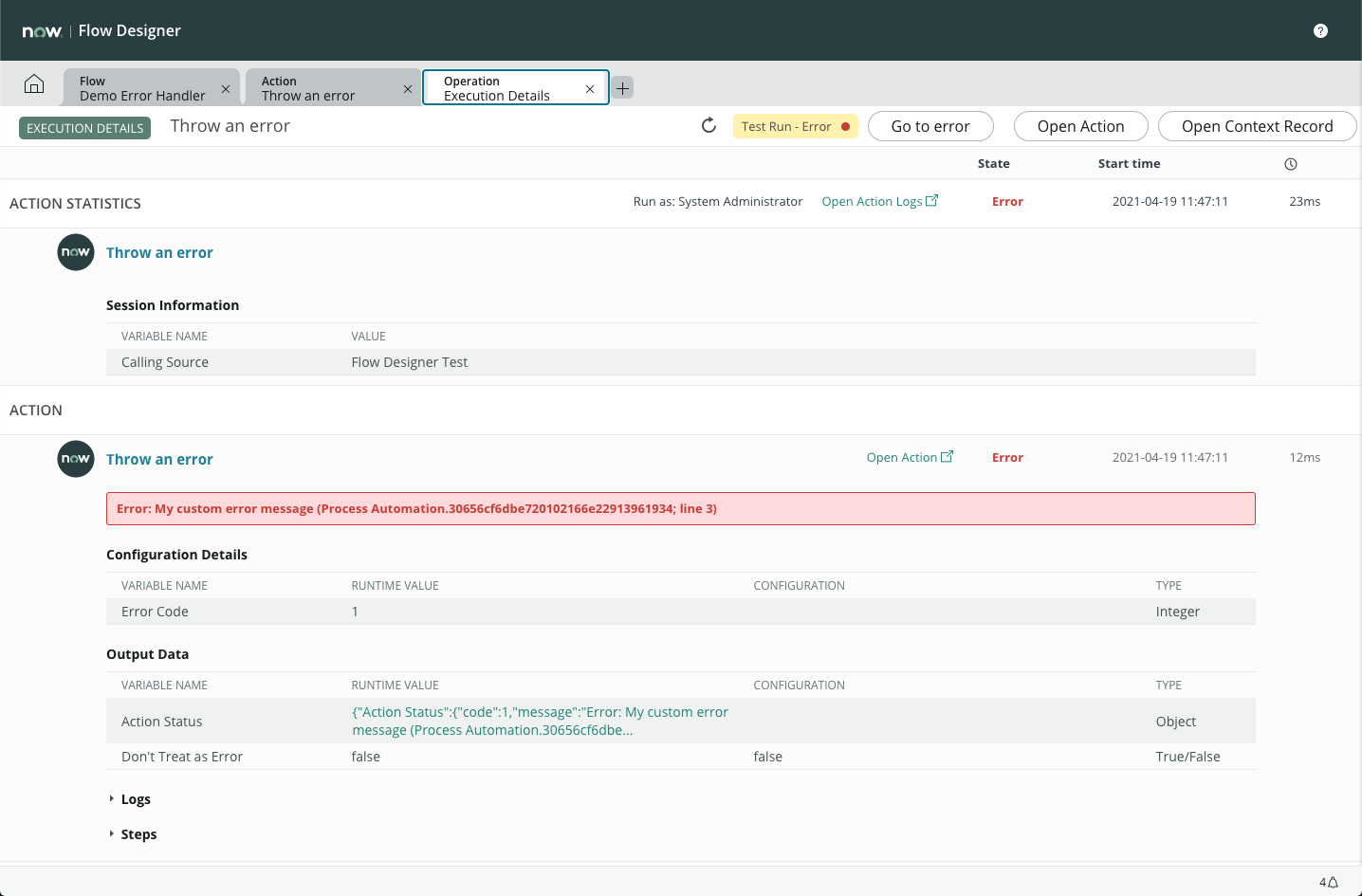
Task: Click the Start time column header
Action: (x=1129, y=163)
